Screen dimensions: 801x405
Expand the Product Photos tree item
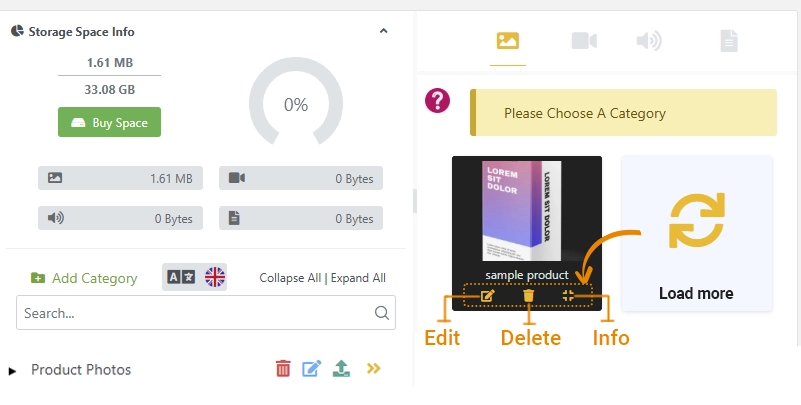(x=13, y=371)
